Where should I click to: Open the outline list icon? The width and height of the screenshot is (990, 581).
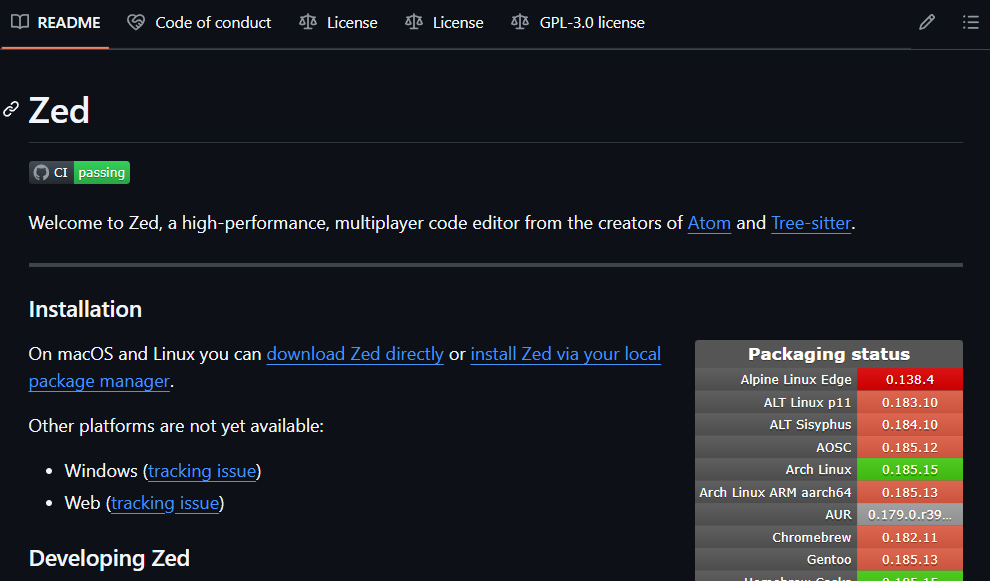(970, 23)
